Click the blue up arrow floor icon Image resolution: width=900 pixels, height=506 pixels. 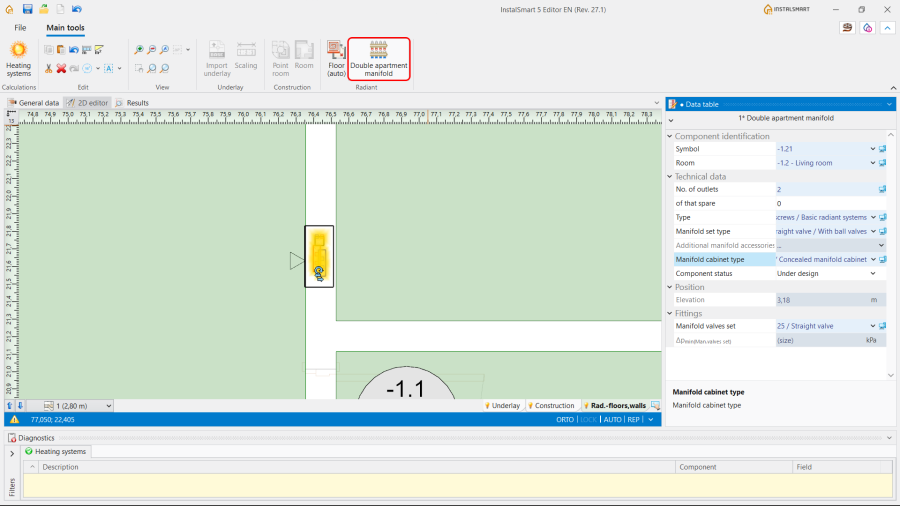pos(10,406)
